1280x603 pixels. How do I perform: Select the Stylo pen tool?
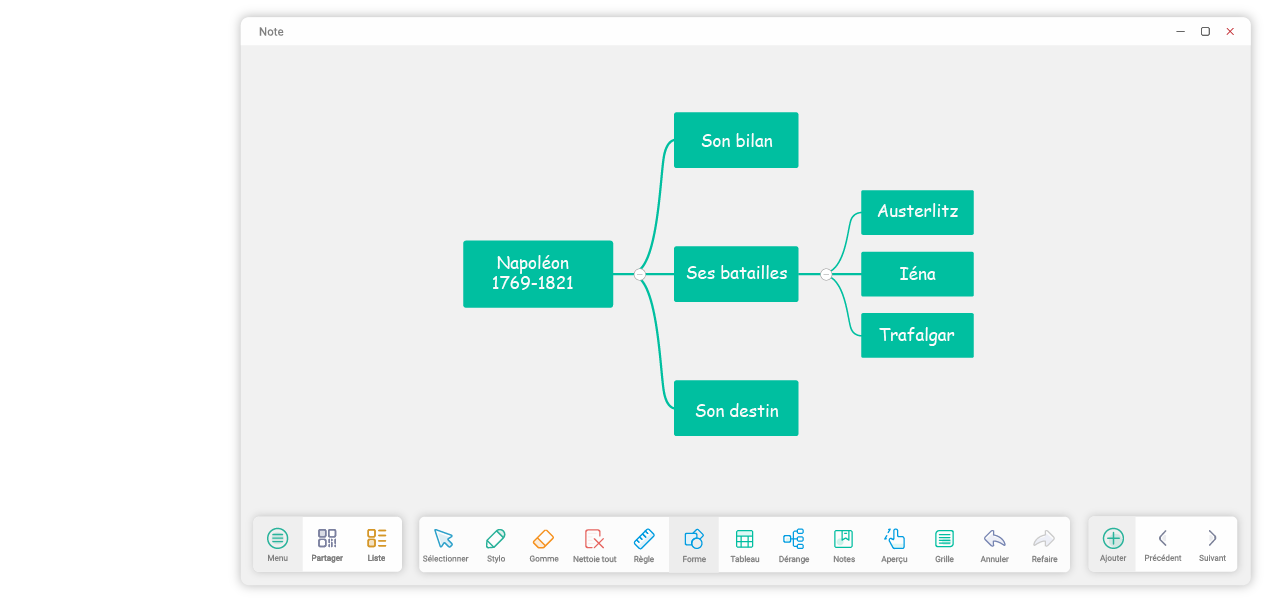coord(496,540)
